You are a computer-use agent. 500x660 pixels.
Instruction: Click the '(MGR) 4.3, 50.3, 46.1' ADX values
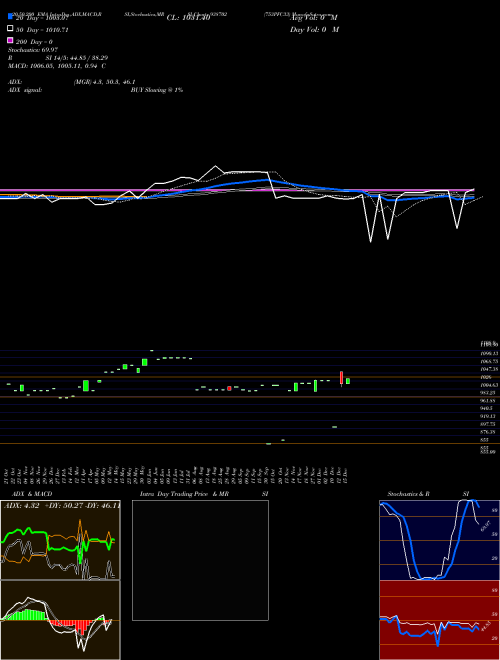point(104,82)
